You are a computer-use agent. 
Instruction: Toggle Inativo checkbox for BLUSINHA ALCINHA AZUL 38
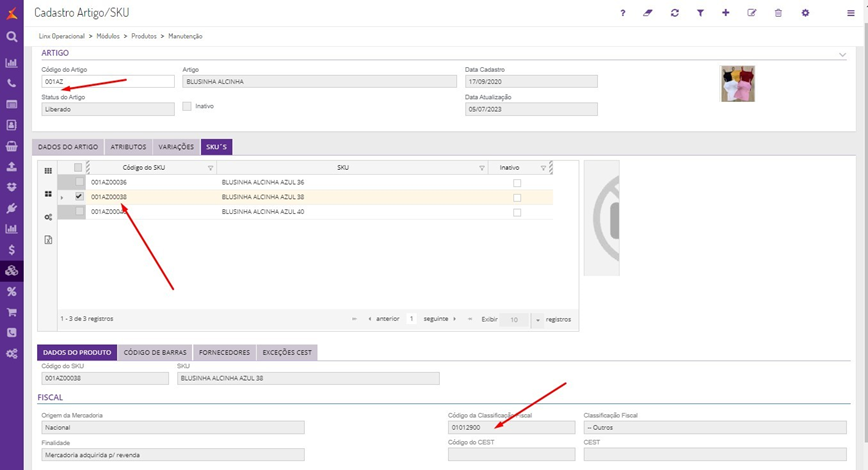(x=517, y=198)
